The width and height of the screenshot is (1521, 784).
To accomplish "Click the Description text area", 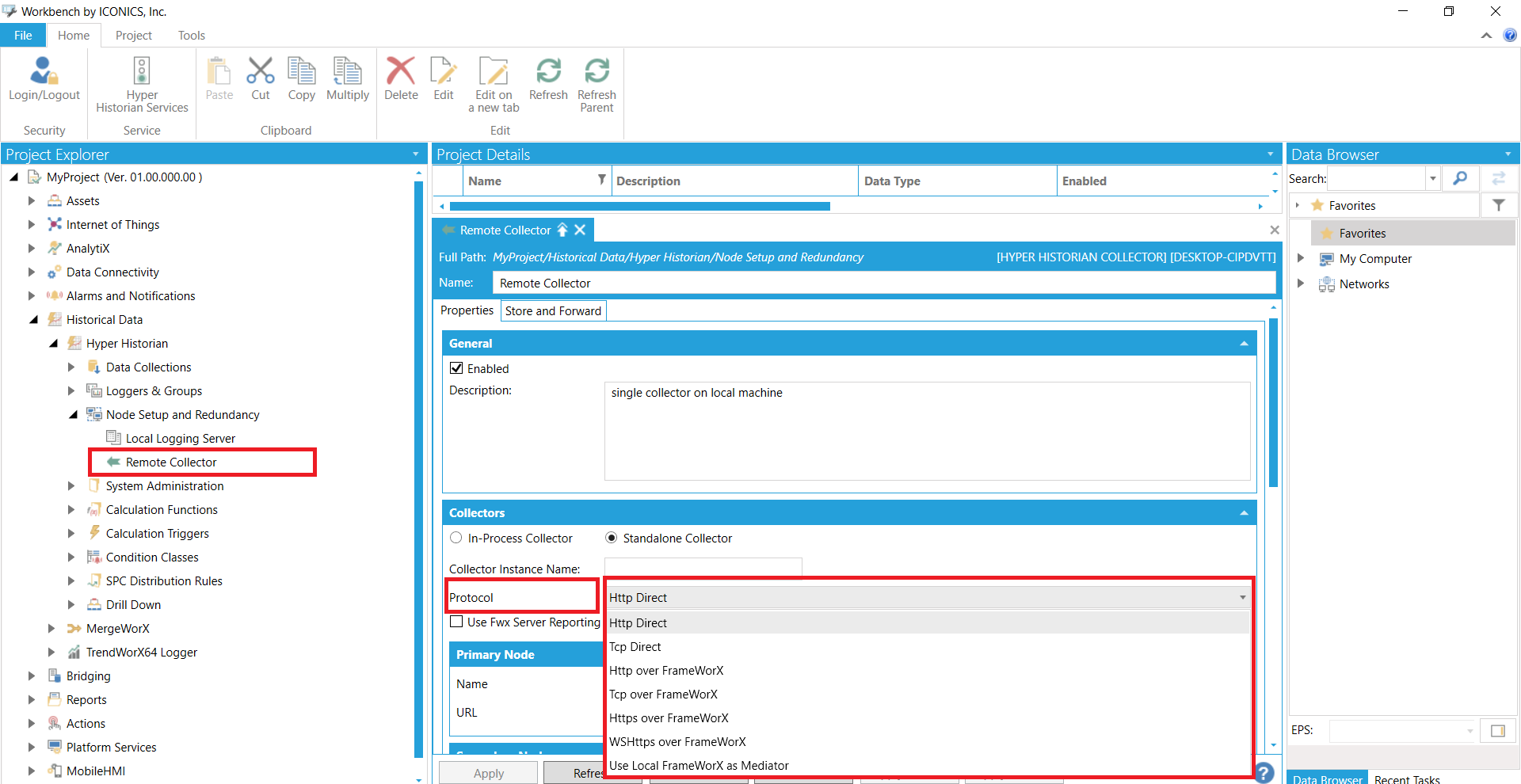I will click(x=927, y=431).
